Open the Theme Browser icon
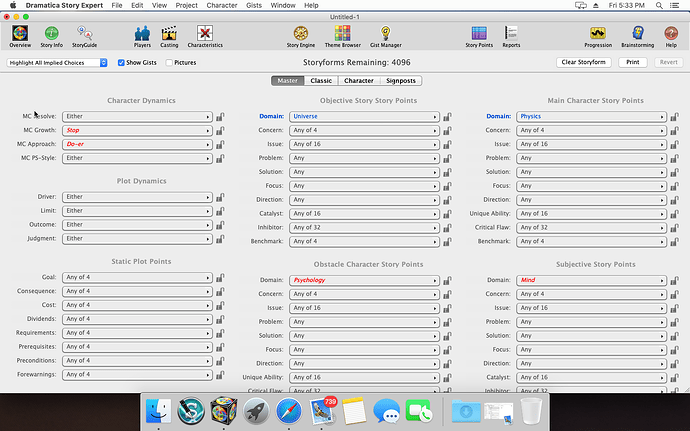The height and width of the screenshot is (431, 690). (x=342, y=35)
